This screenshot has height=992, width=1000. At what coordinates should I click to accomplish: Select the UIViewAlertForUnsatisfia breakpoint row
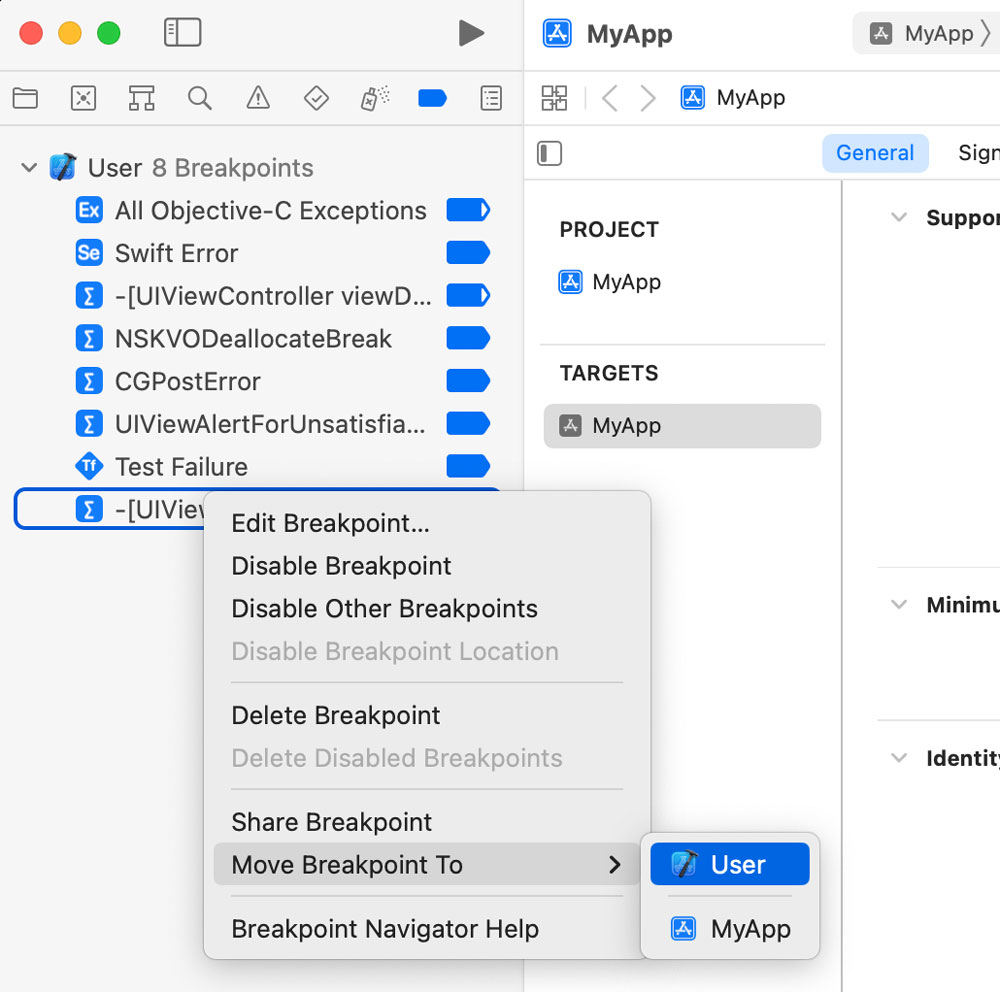[256, 424]
